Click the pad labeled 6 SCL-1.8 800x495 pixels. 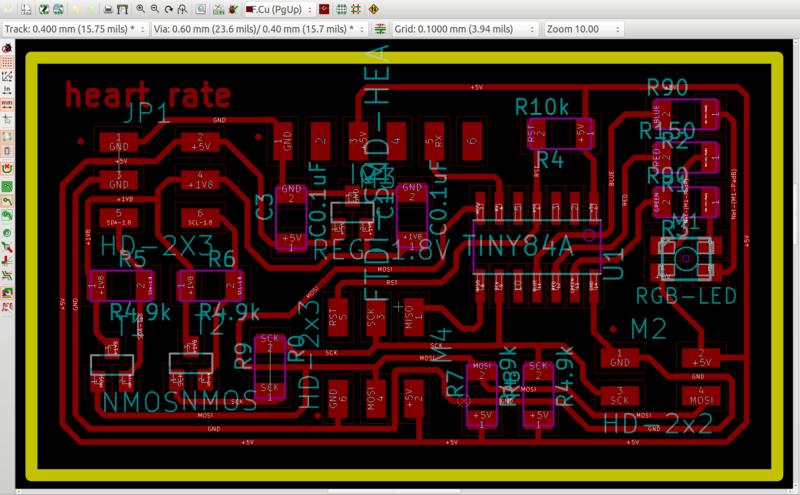click(x=200, y=218)
